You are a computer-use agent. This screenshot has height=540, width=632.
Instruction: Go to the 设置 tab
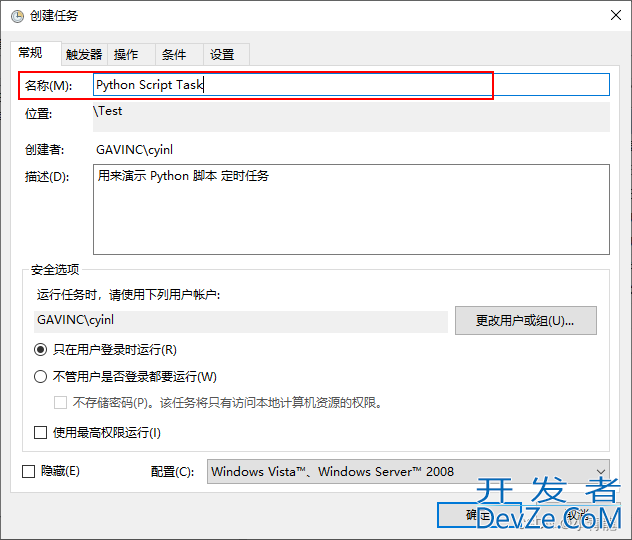pos(226,54)
